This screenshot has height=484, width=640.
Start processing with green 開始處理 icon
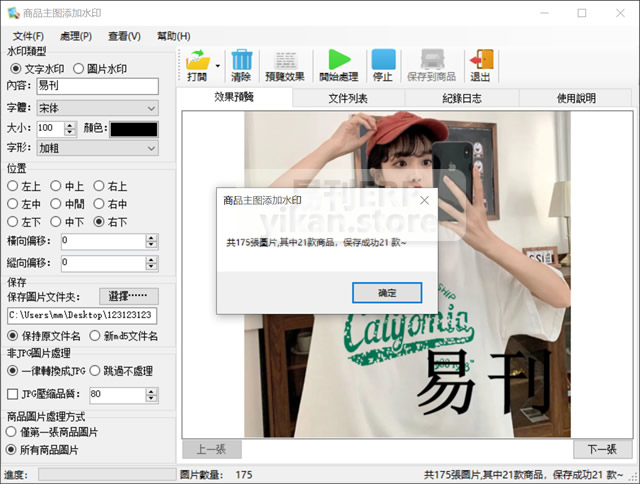340,60
